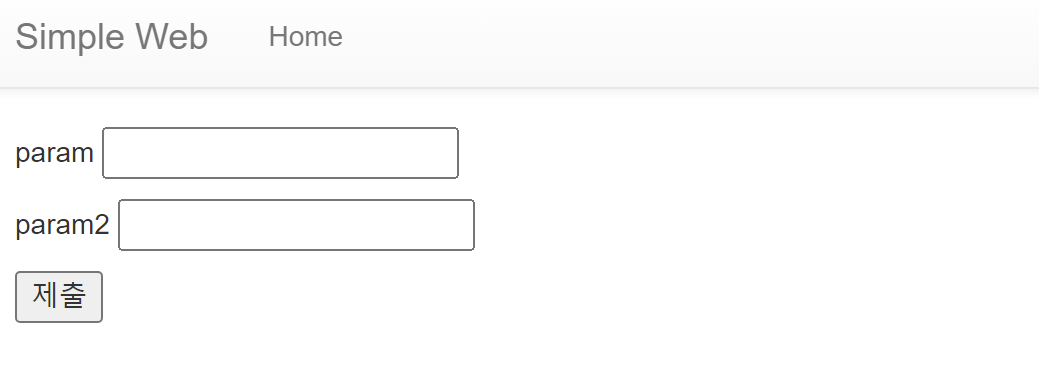
Task: Send the form using 제출
Action: coord(59,297)
